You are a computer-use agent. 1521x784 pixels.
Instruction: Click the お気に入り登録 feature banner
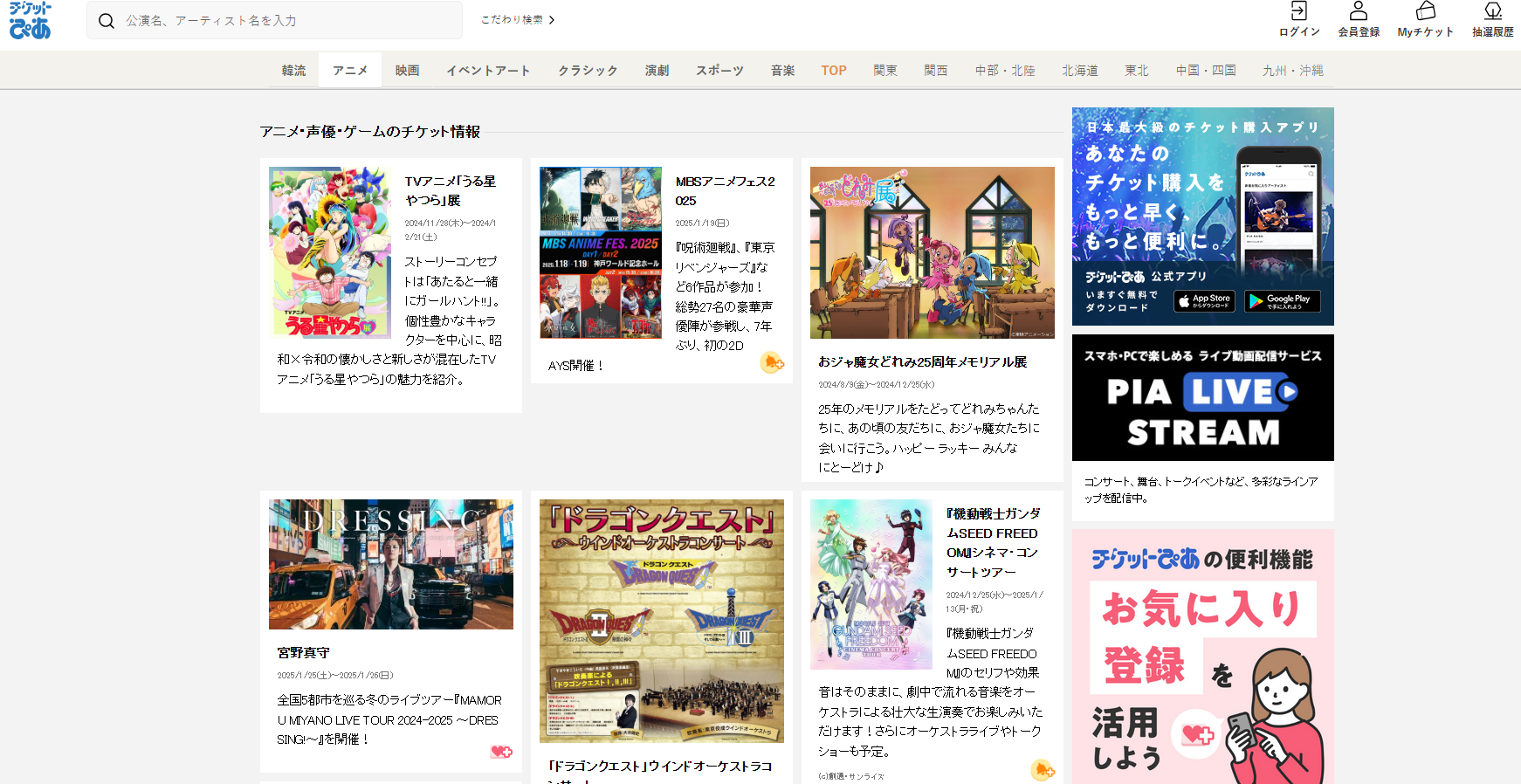coord(1203,657)
